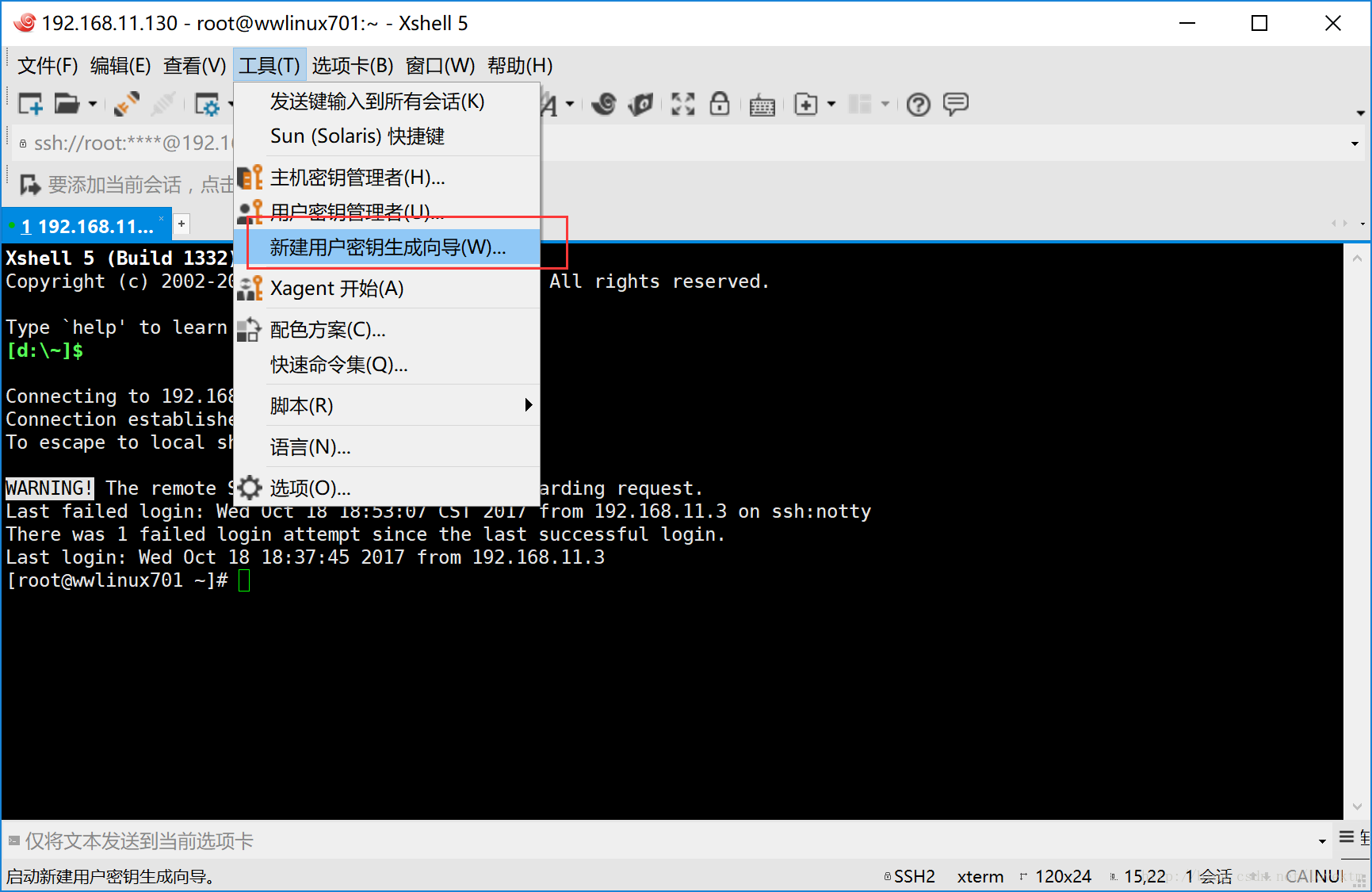
Task: Click the New Session toolbar icon
Action: pyautogui.click(x=30, y=104)
